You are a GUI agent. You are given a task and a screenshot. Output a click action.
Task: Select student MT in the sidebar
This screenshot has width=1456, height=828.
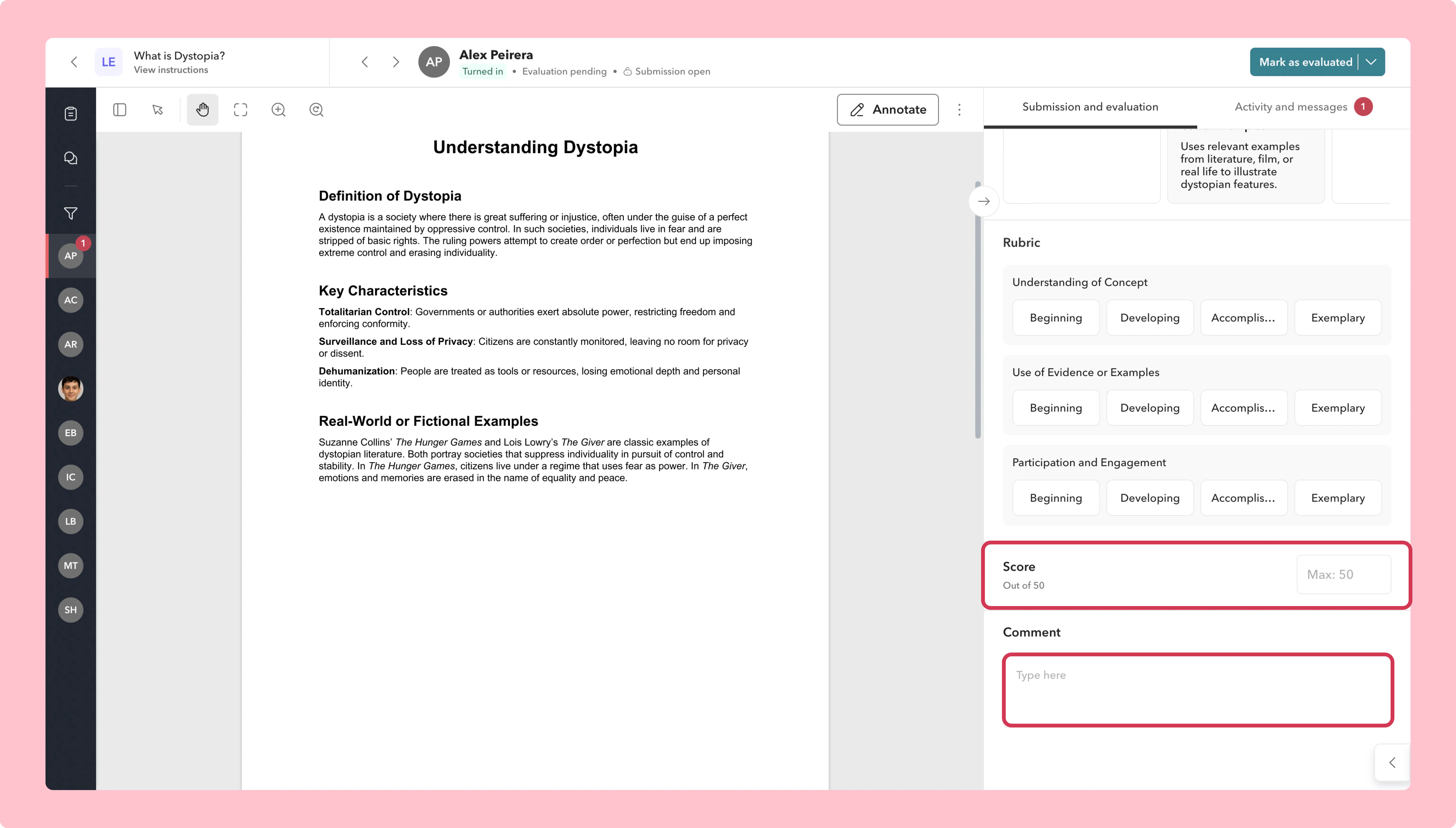click(x=70, y=566)
